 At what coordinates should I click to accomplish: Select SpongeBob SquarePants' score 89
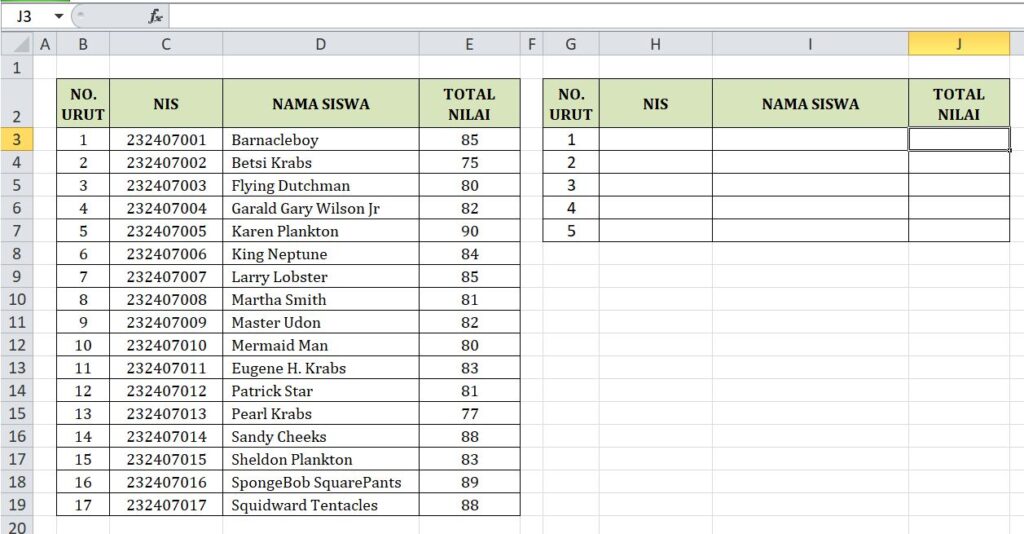(x=470, y=482)
